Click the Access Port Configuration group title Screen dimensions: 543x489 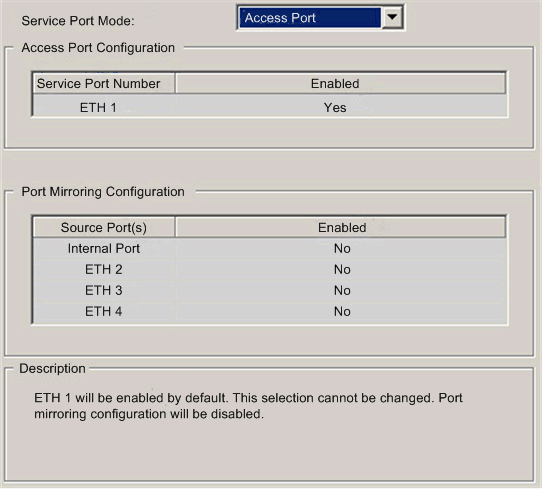98,48
